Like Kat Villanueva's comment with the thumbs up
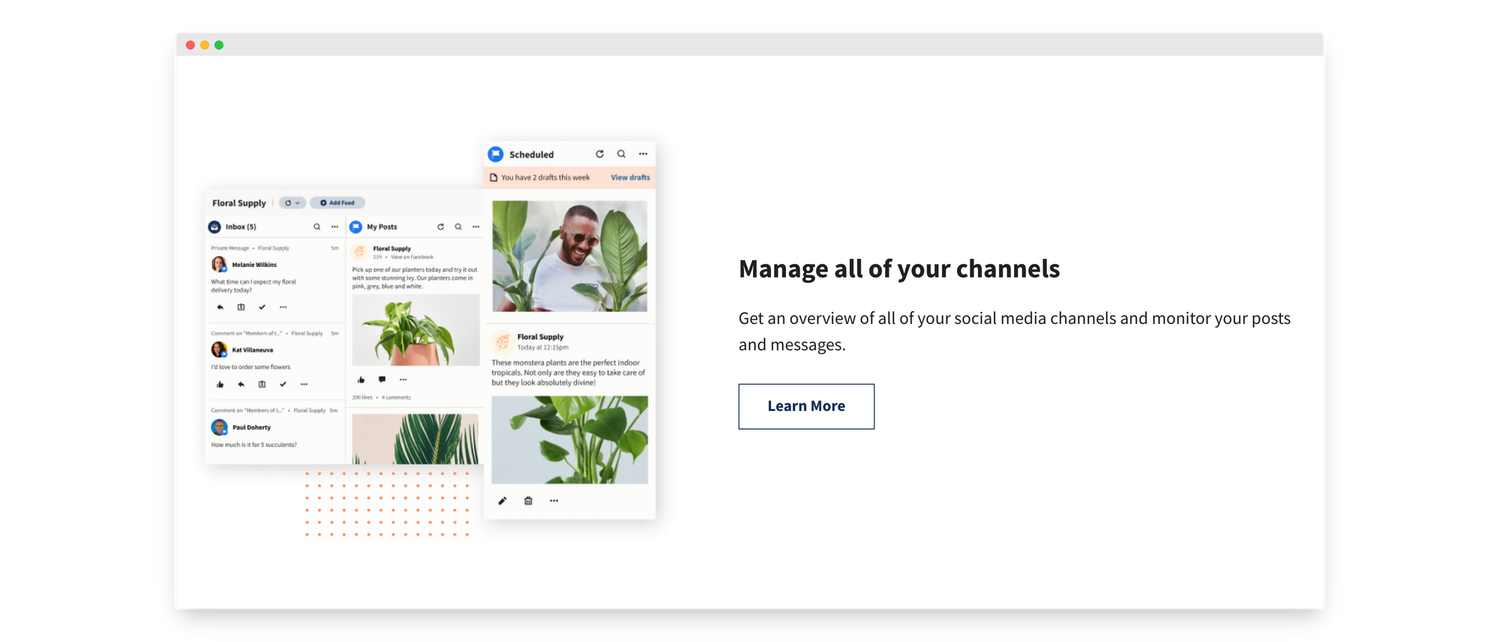This screenshot has width=1500, height=642. (220, 384)
